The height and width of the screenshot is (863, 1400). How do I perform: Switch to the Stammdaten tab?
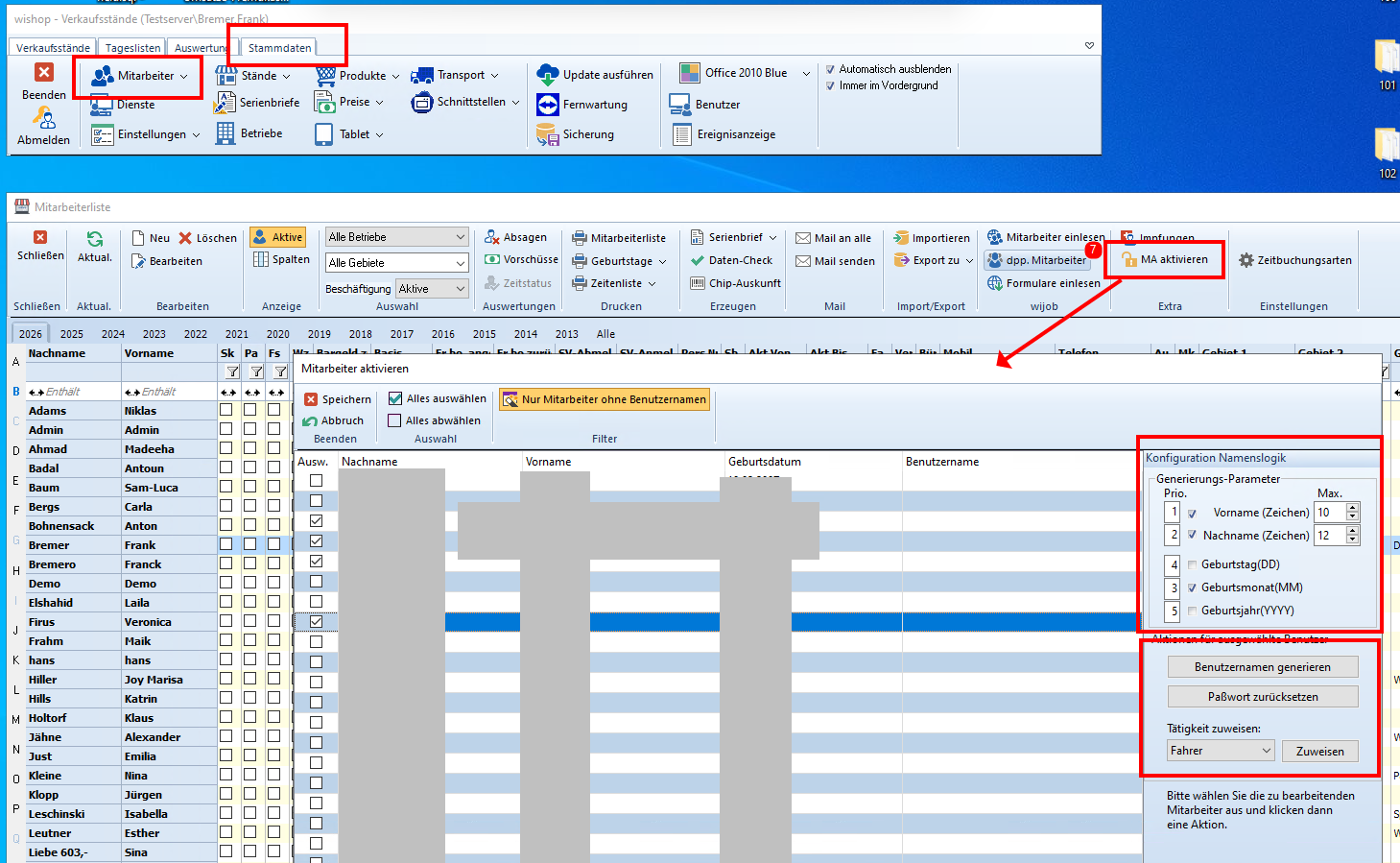[x=279, y=47]
